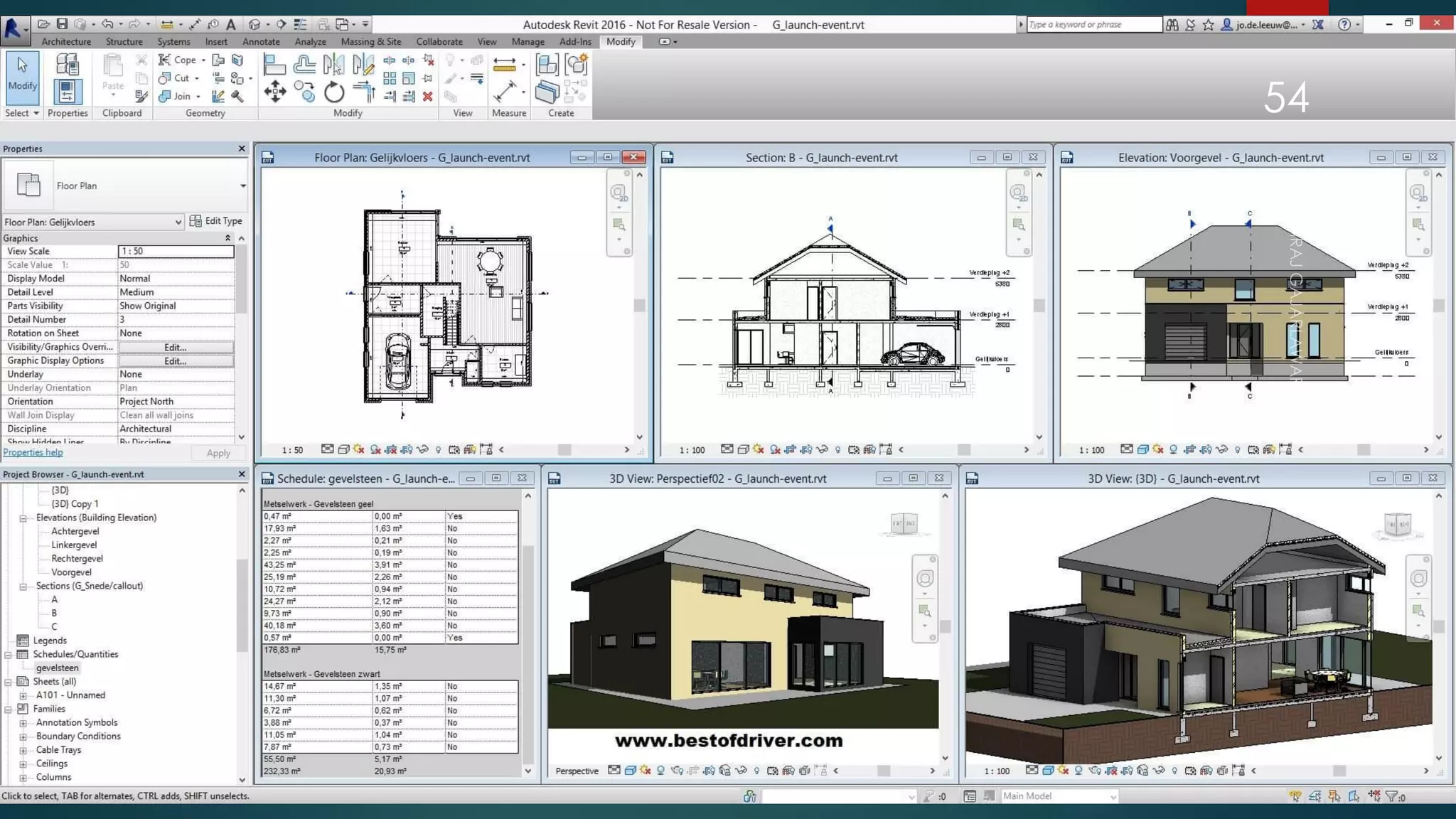Viewport: 1456px width, 819px height.
Task: Click Edit button for Graphic Display Options
Action: [x=176, y=361]
